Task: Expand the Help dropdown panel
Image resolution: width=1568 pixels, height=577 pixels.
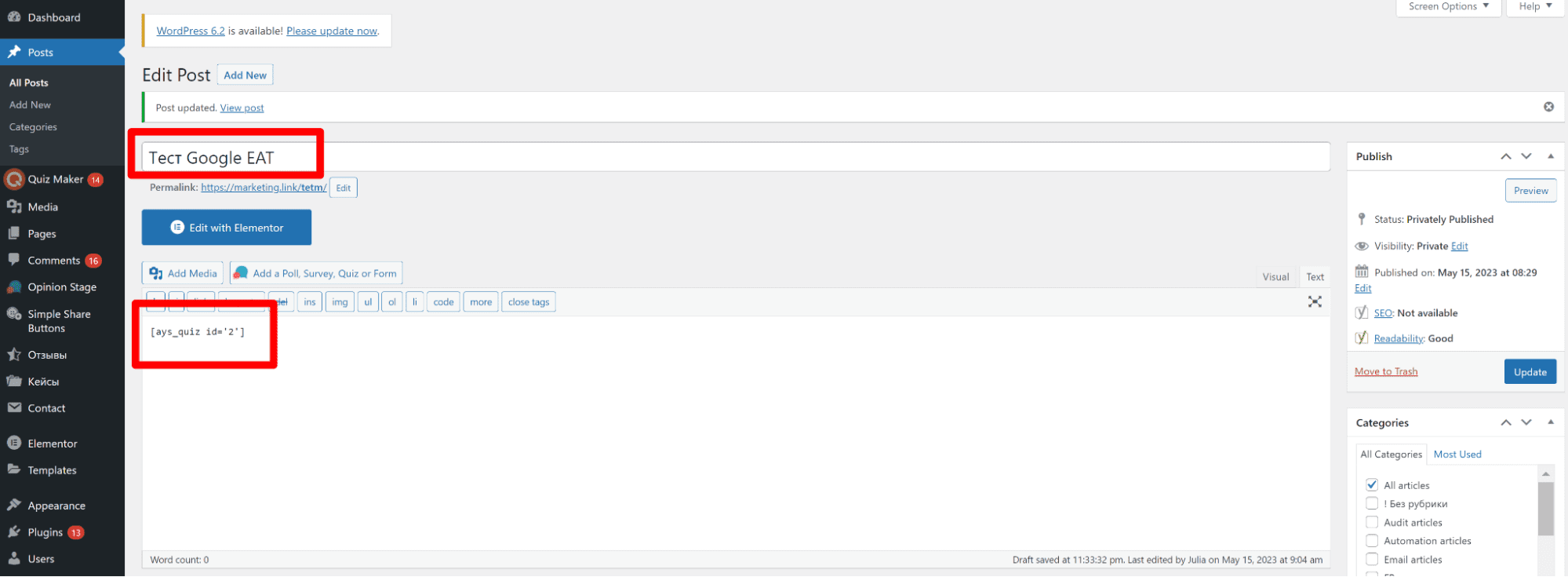Action: tap(1535, 6)
